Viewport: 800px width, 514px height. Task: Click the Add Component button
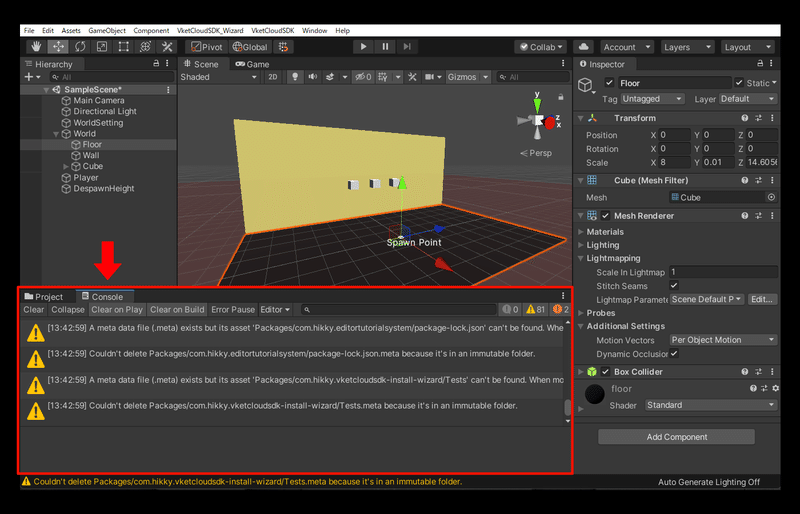tap(676, 437)
